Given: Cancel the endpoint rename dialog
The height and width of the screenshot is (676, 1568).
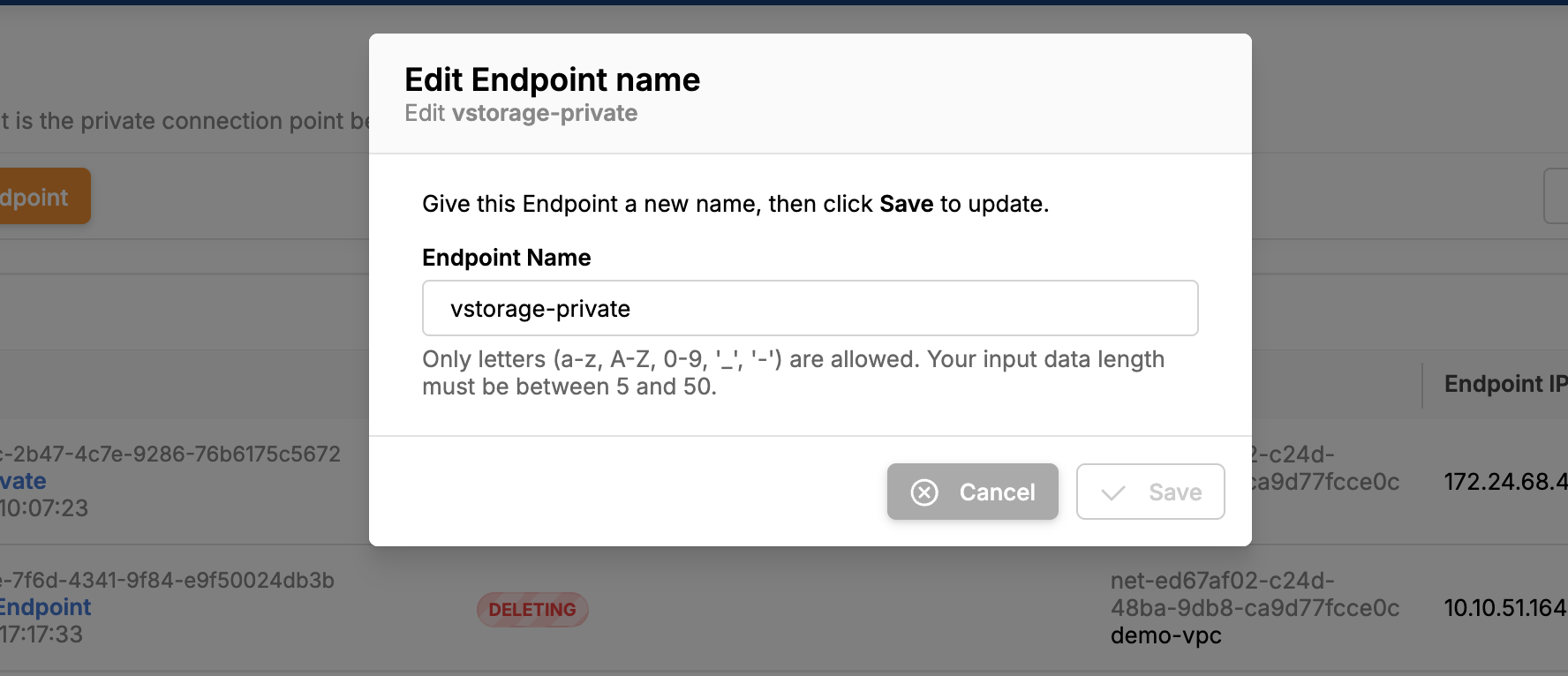Looking at the screenshot, I should pyautogui.click(x=972, y=492).
